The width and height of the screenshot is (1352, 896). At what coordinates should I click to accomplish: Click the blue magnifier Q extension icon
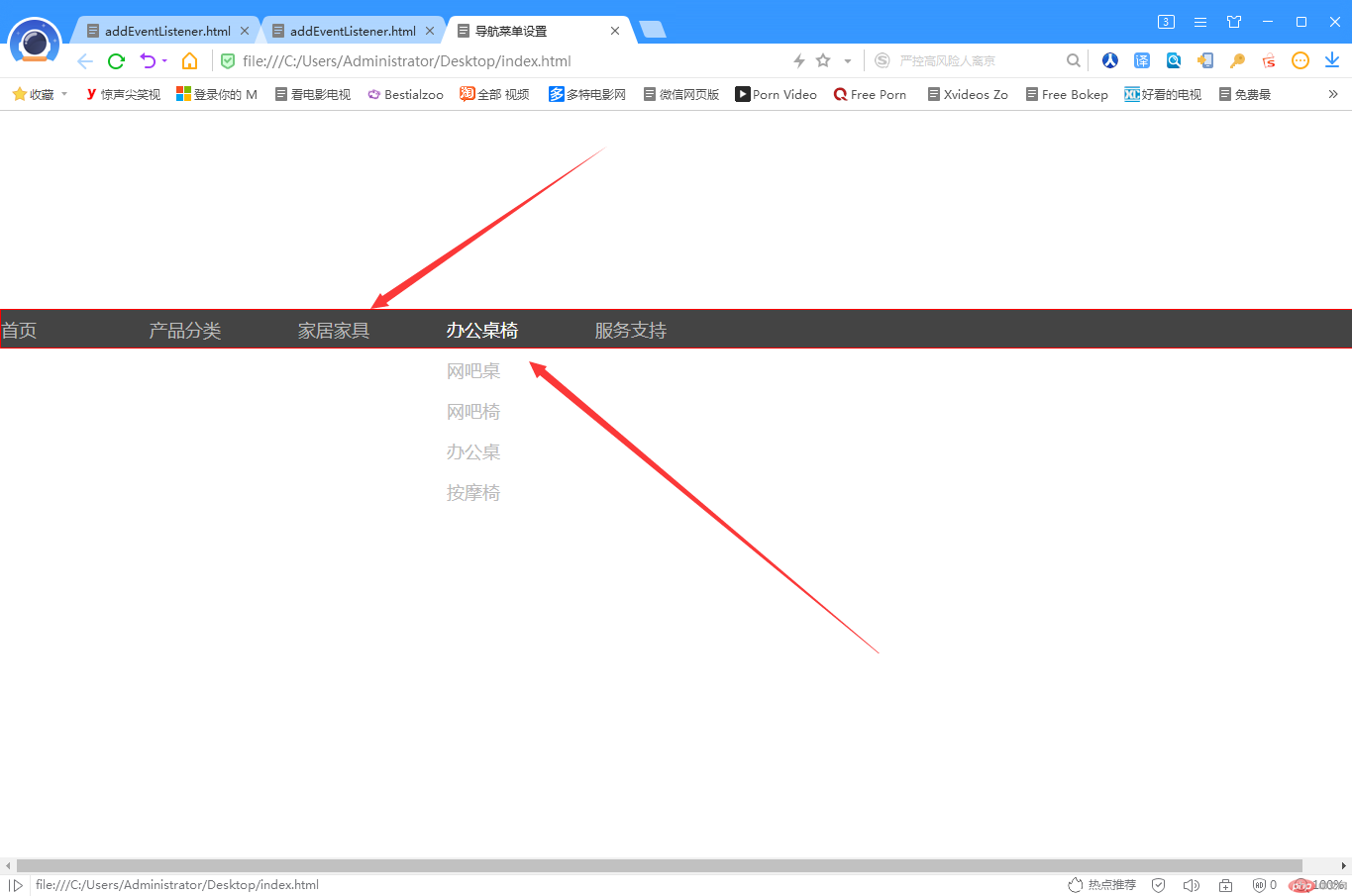click(x=1174, y=61)
